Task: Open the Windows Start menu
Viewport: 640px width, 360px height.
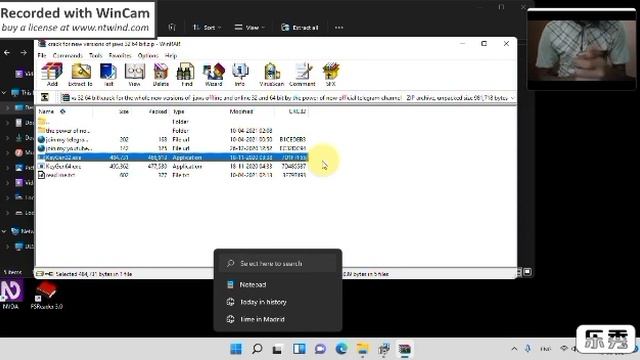Action: [236, 349]
